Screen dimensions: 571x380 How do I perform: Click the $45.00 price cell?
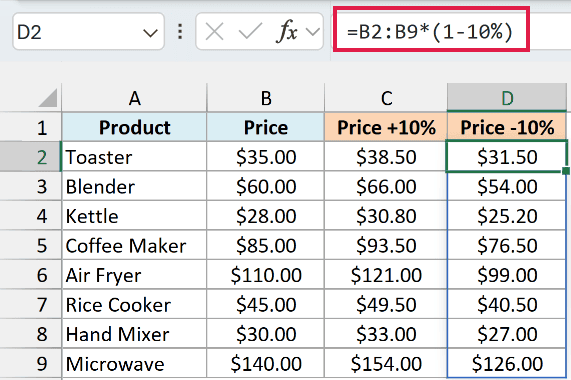[266, 304]
